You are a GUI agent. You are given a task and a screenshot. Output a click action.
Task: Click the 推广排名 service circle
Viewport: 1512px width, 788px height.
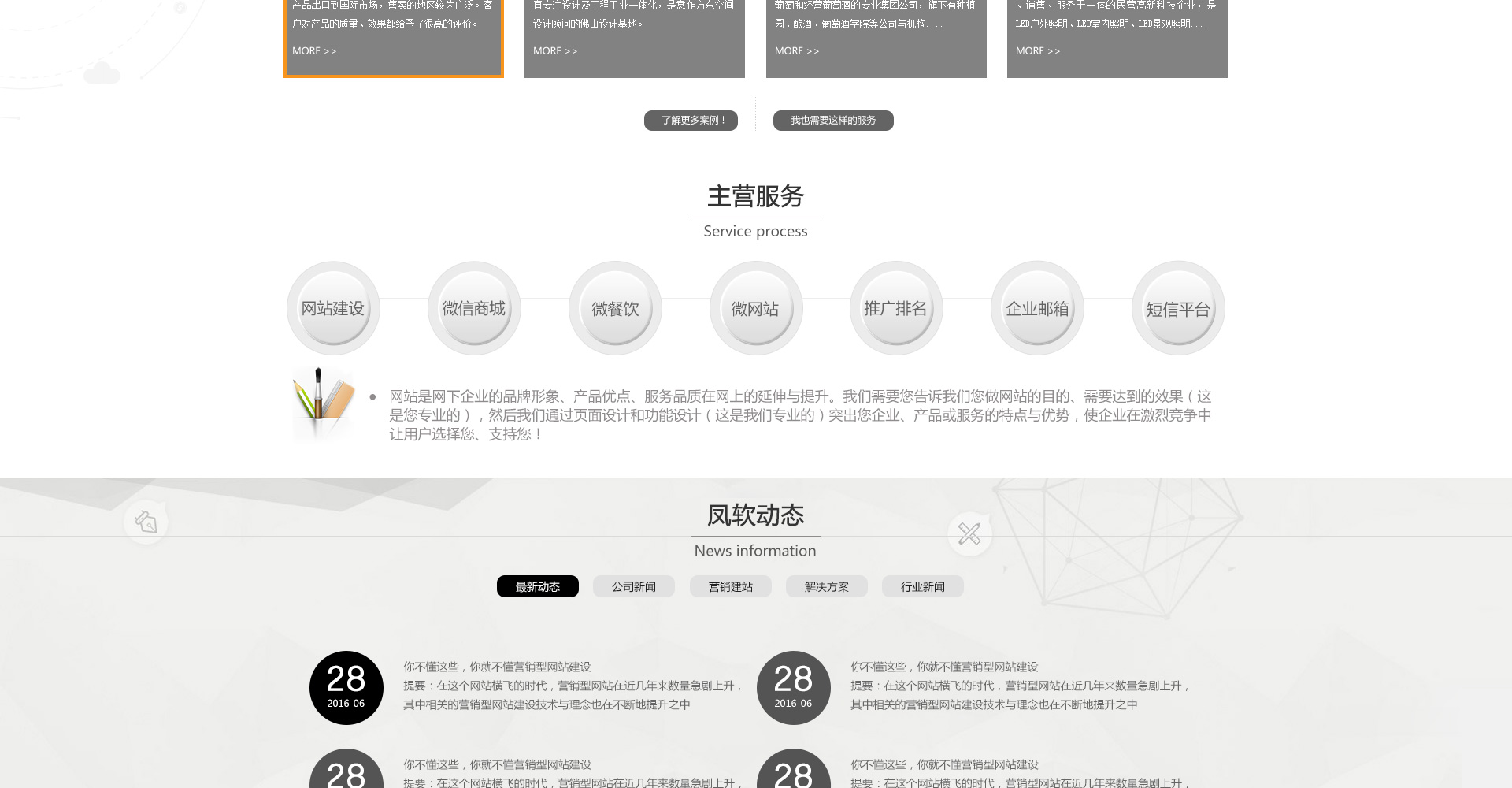(895, 308)
